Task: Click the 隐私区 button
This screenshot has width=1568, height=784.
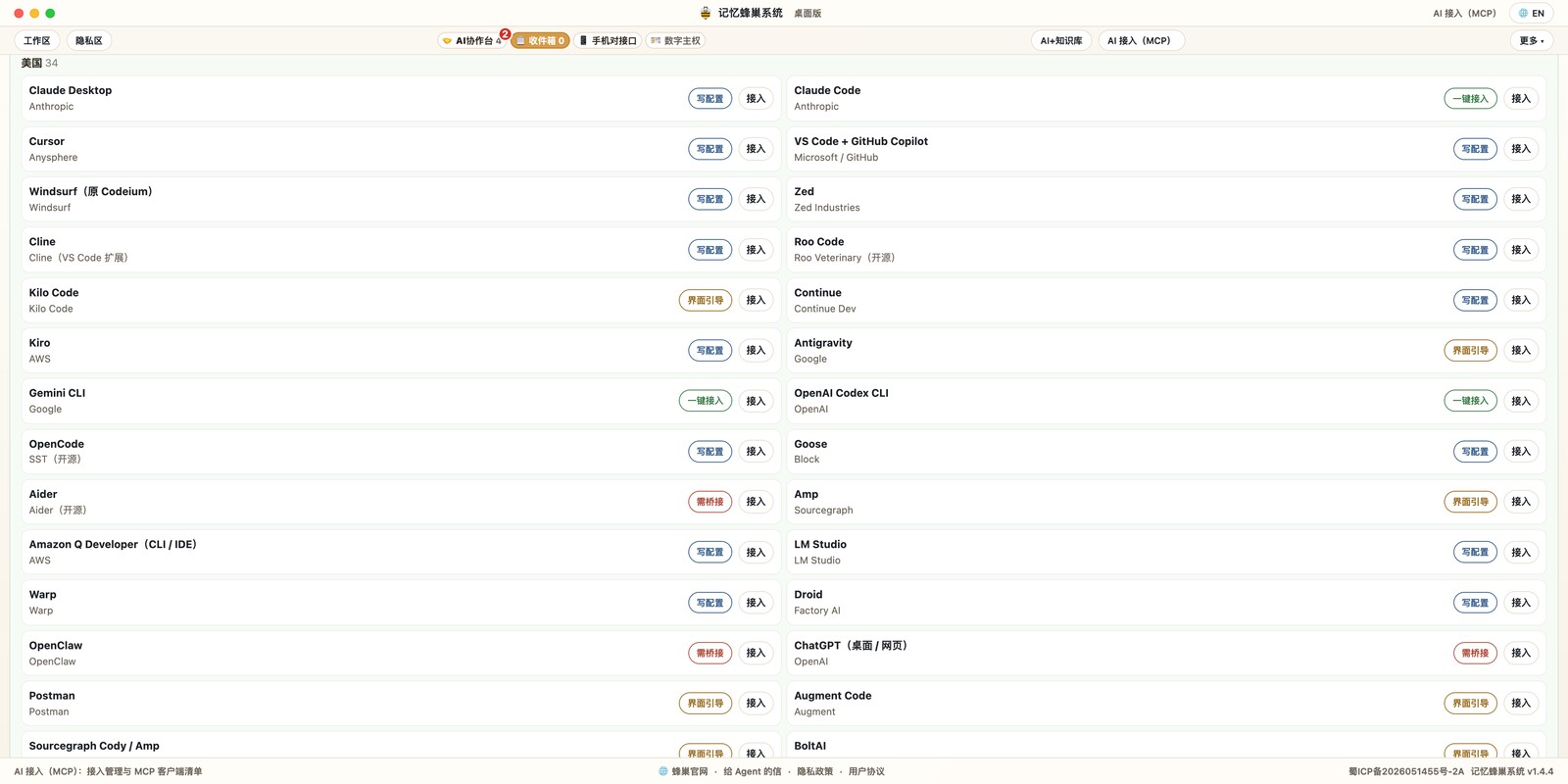Action: [89, 41]
